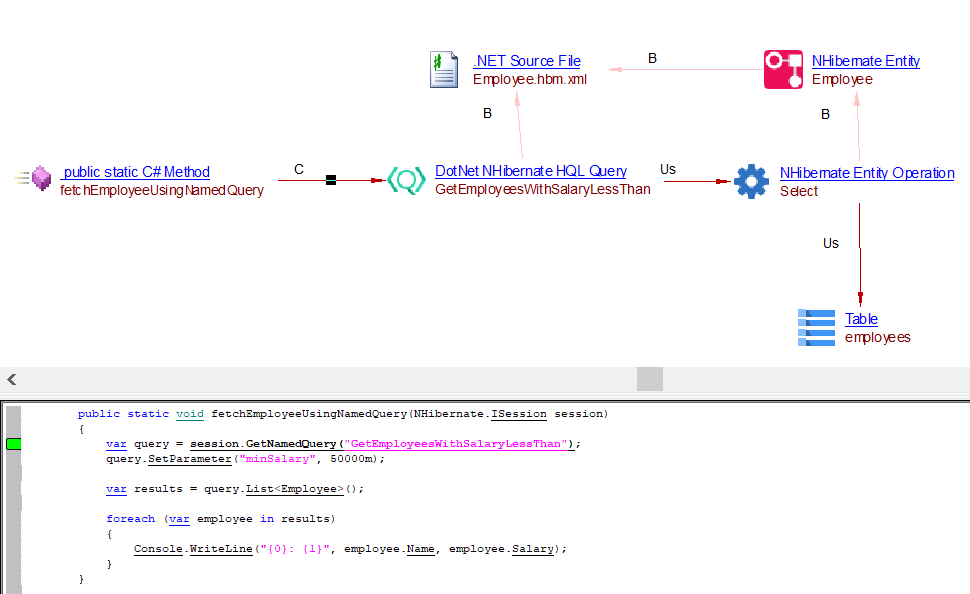Screen dimensions: 970x594
Task: Select the 'Us' link label near Table
Action: point(831,243)
